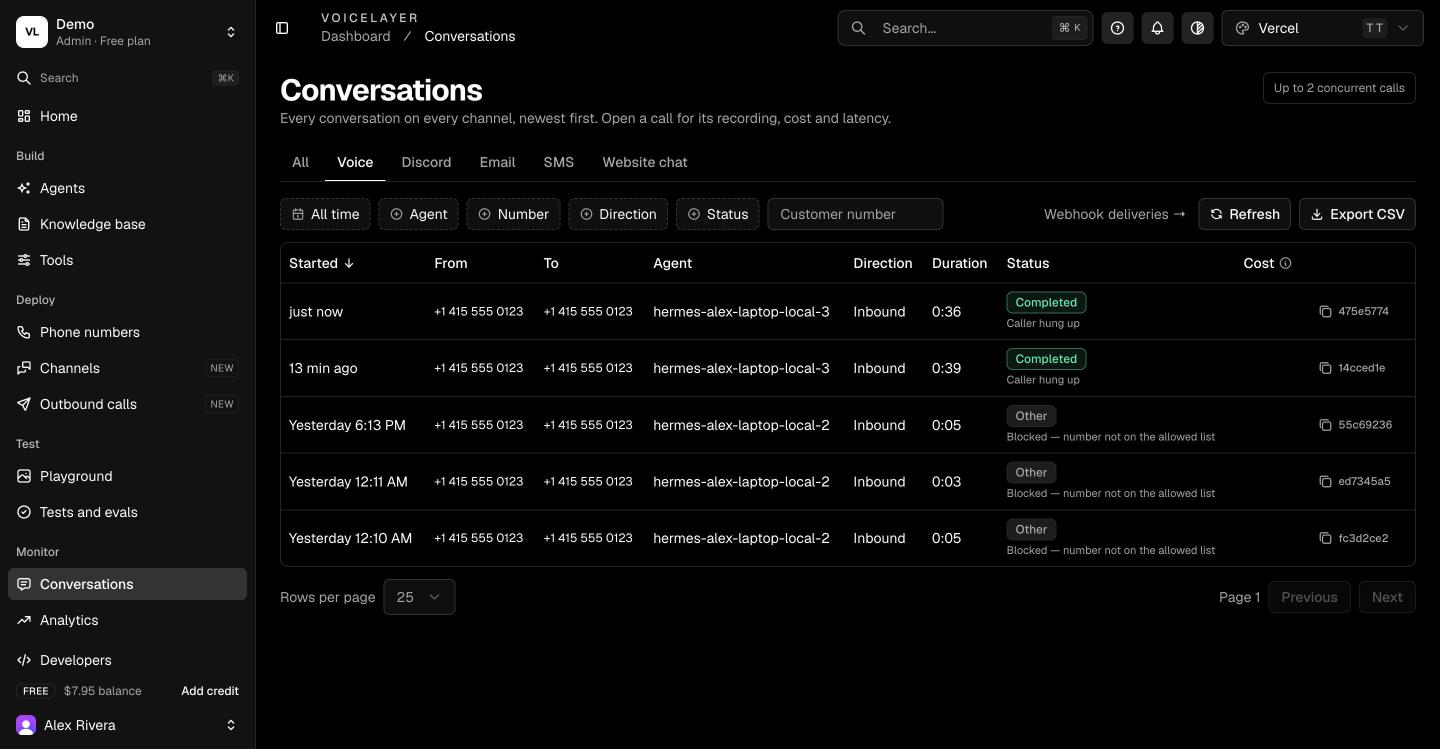1440x749 pixels.
Task: Switch to the SMS tab
Action: (x=558, y=162)
